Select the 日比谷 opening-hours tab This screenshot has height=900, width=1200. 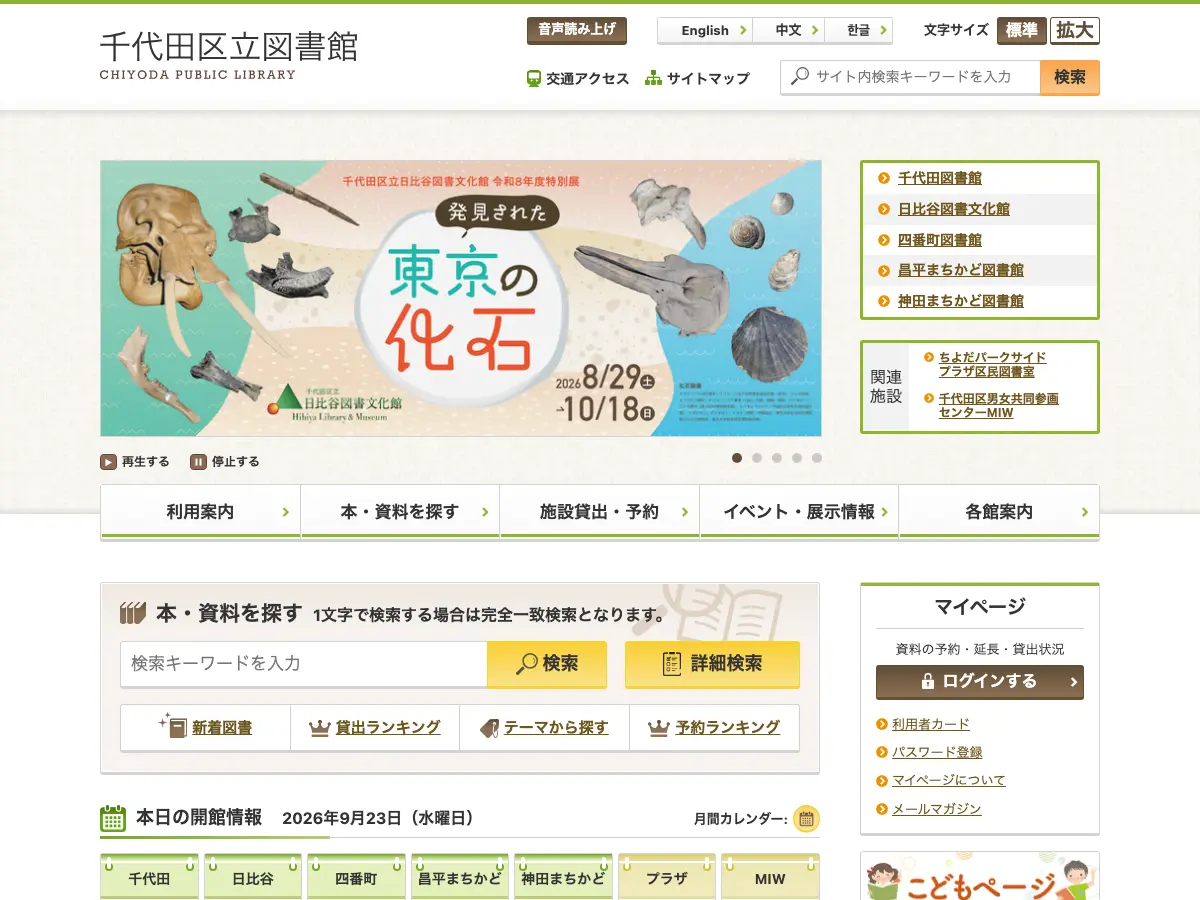click(253, 878)
